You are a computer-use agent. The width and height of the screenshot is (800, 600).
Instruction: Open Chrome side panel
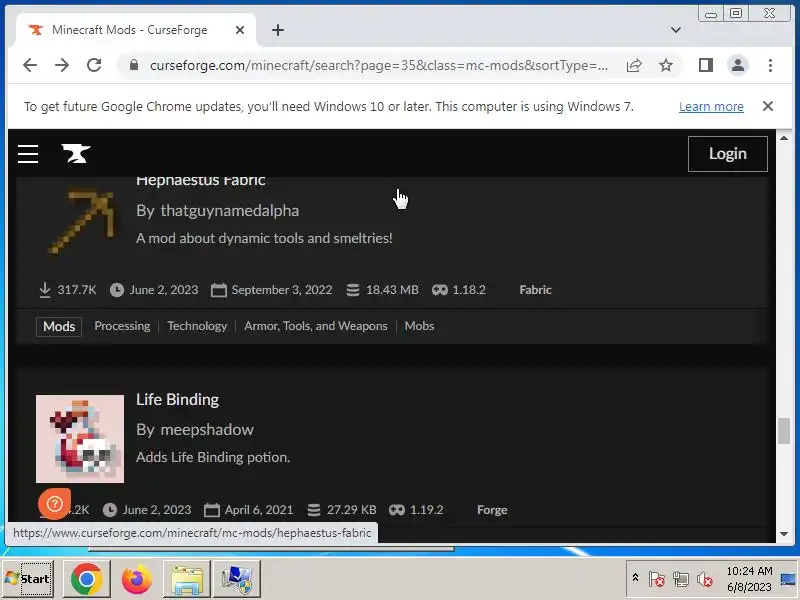point(706,65)
